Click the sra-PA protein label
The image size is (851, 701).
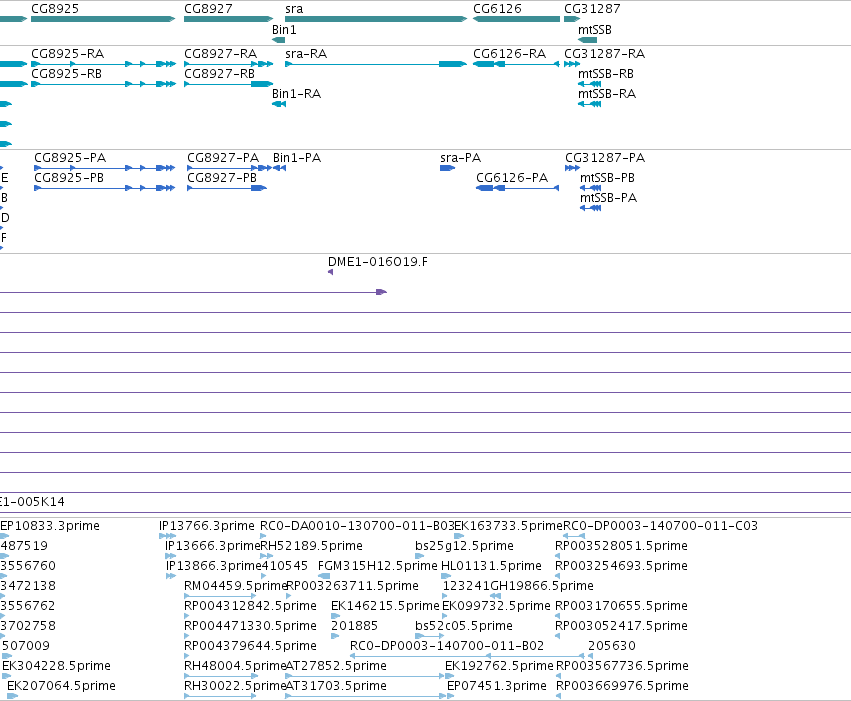coord(461,158)
